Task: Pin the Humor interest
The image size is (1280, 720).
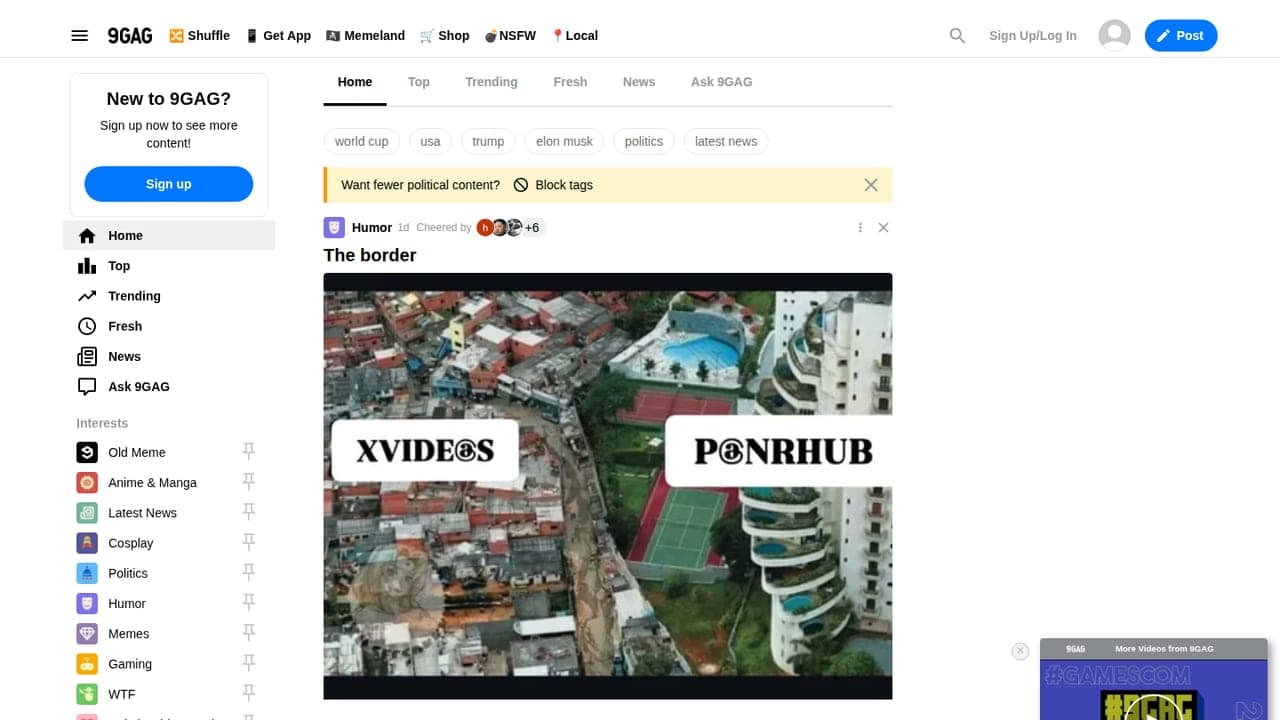Action: 249,604
